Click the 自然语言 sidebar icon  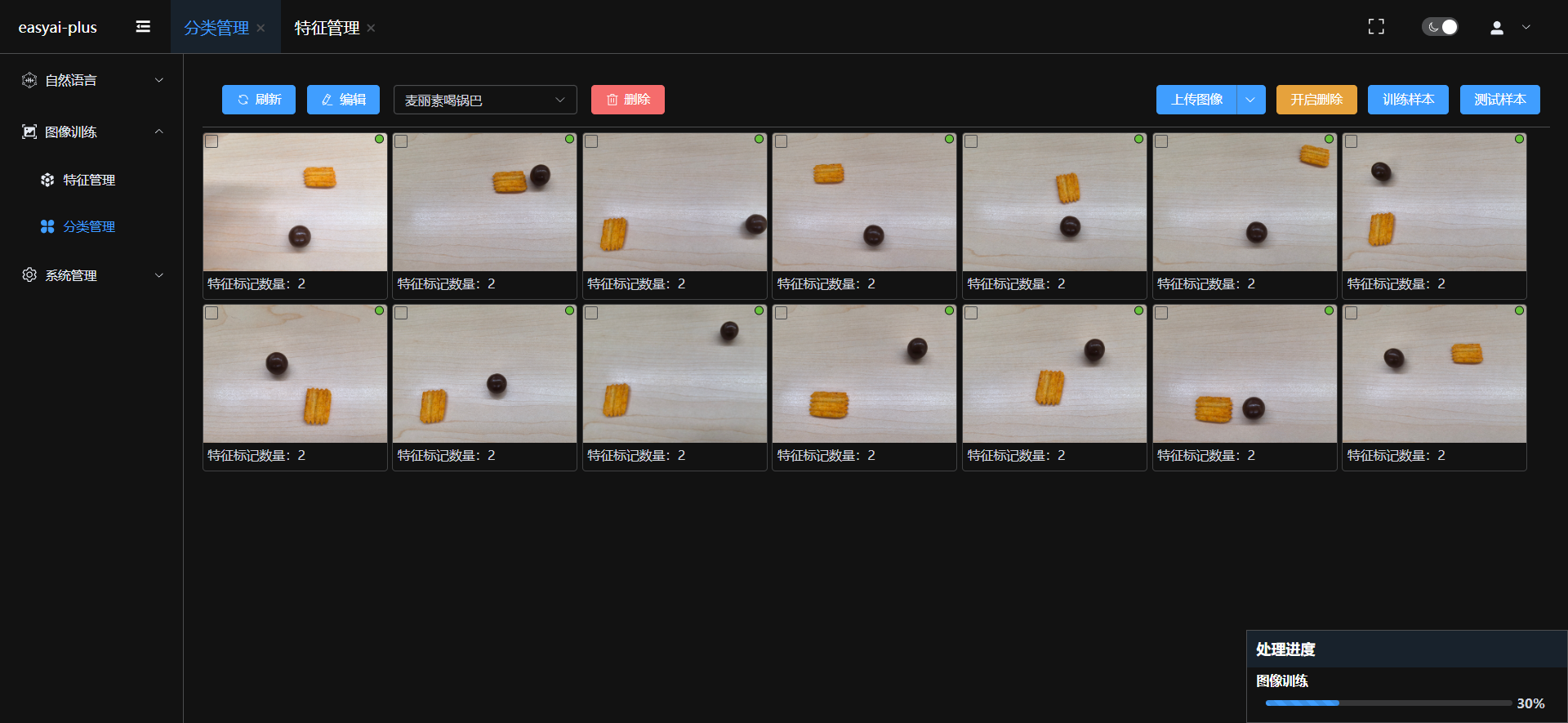29,80
